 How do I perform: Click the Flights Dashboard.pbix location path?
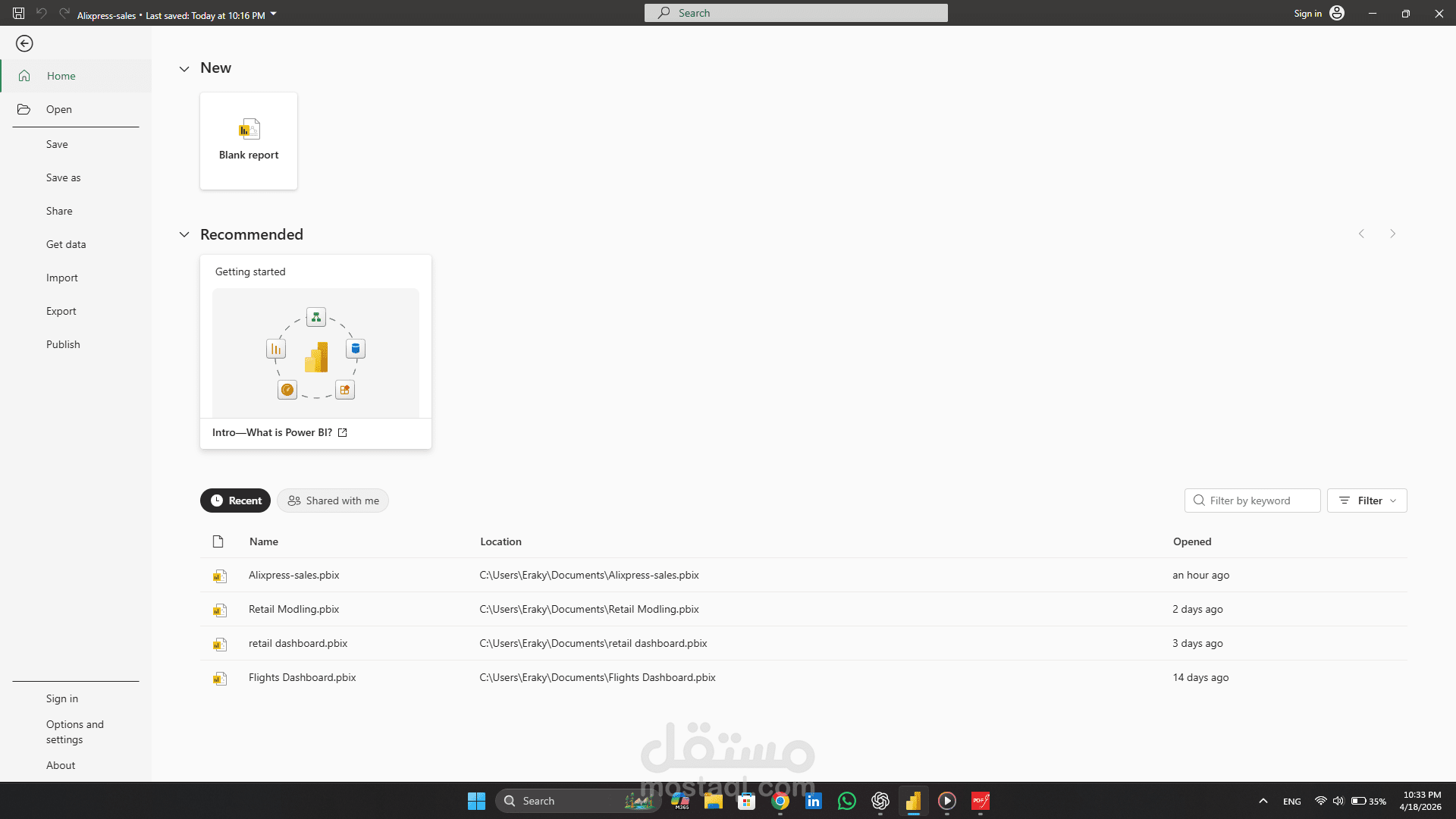click(x=598, y=677)
